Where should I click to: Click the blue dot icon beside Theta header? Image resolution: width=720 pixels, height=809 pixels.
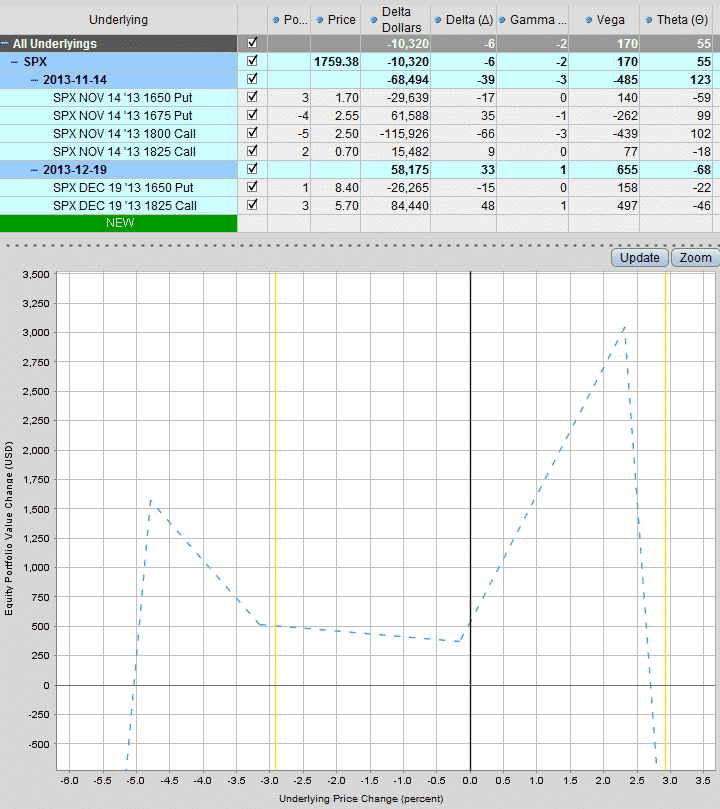(649, 20)
